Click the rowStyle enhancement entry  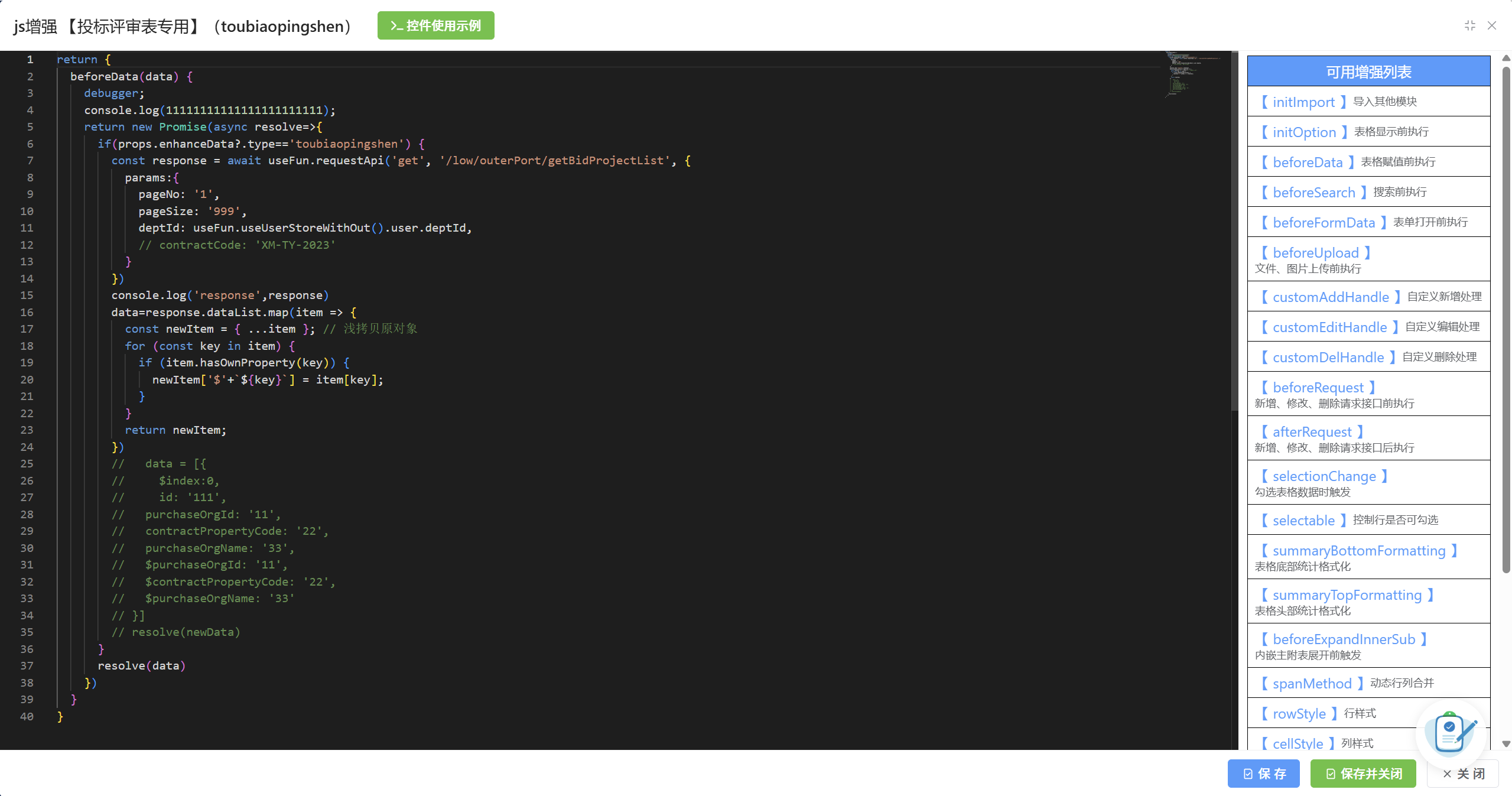(1299, 713)
